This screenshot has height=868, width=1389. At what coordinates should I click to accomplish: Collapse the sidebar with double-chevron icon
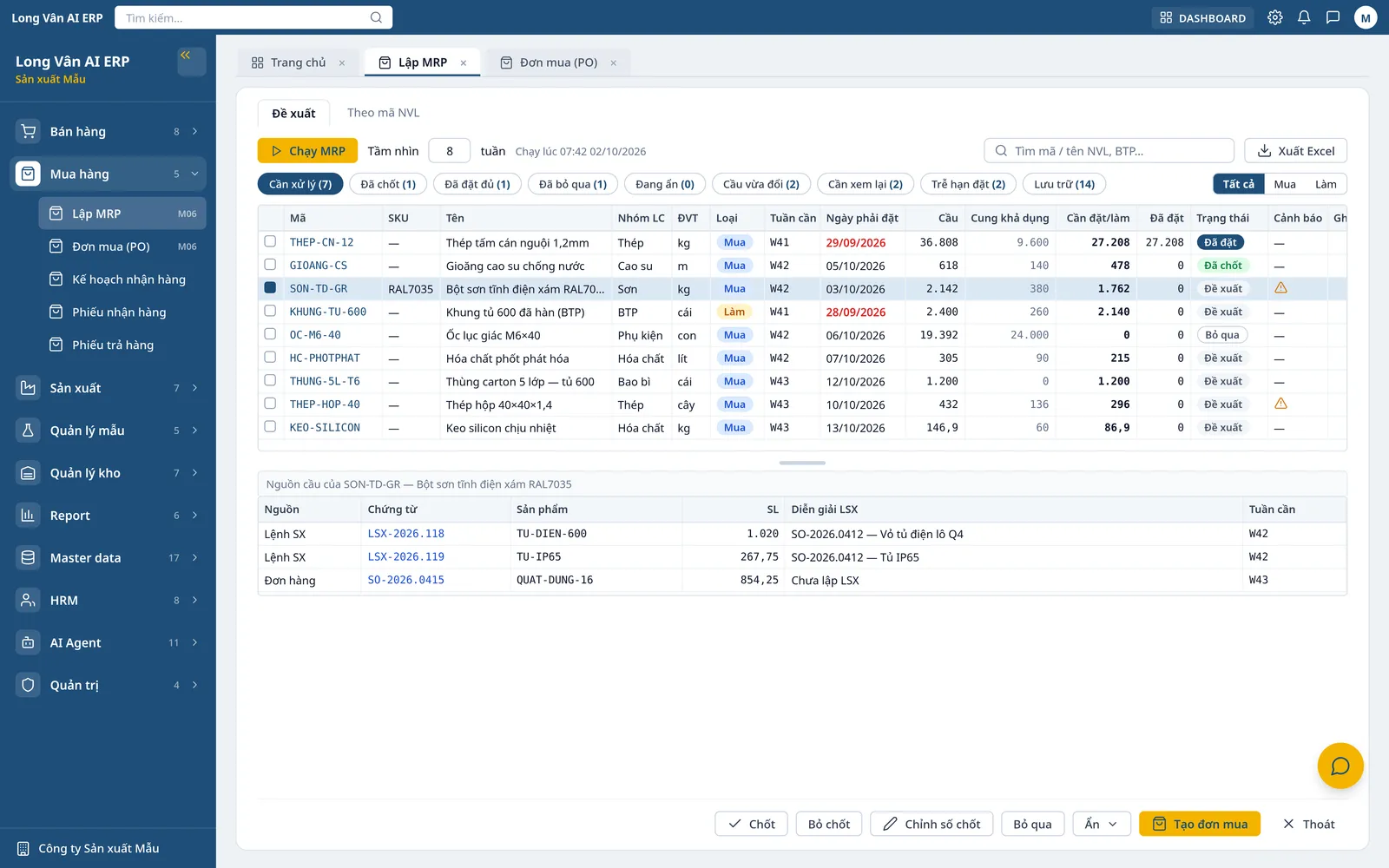[192, 61]
